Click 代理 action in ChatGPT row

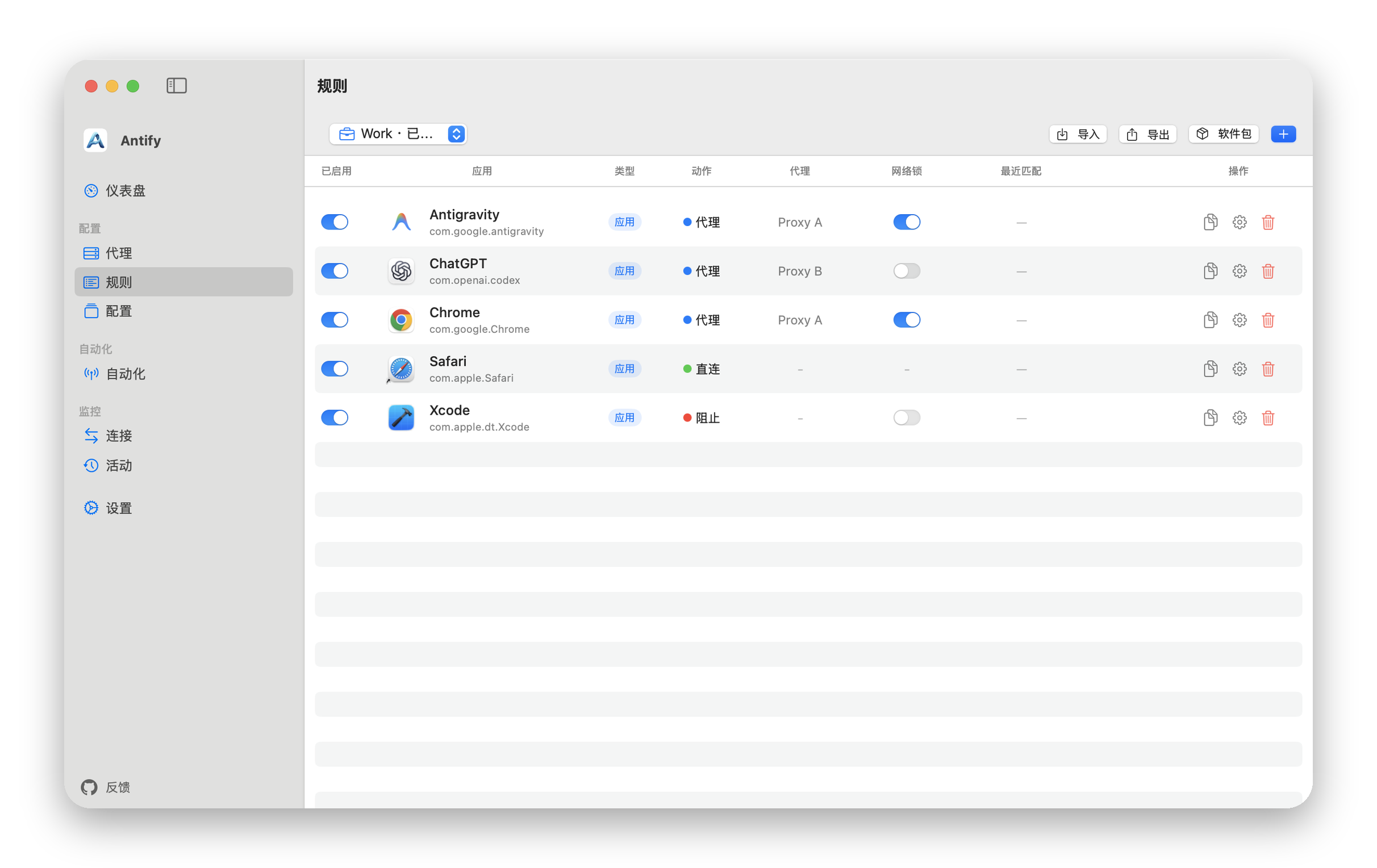click(702, 271)
